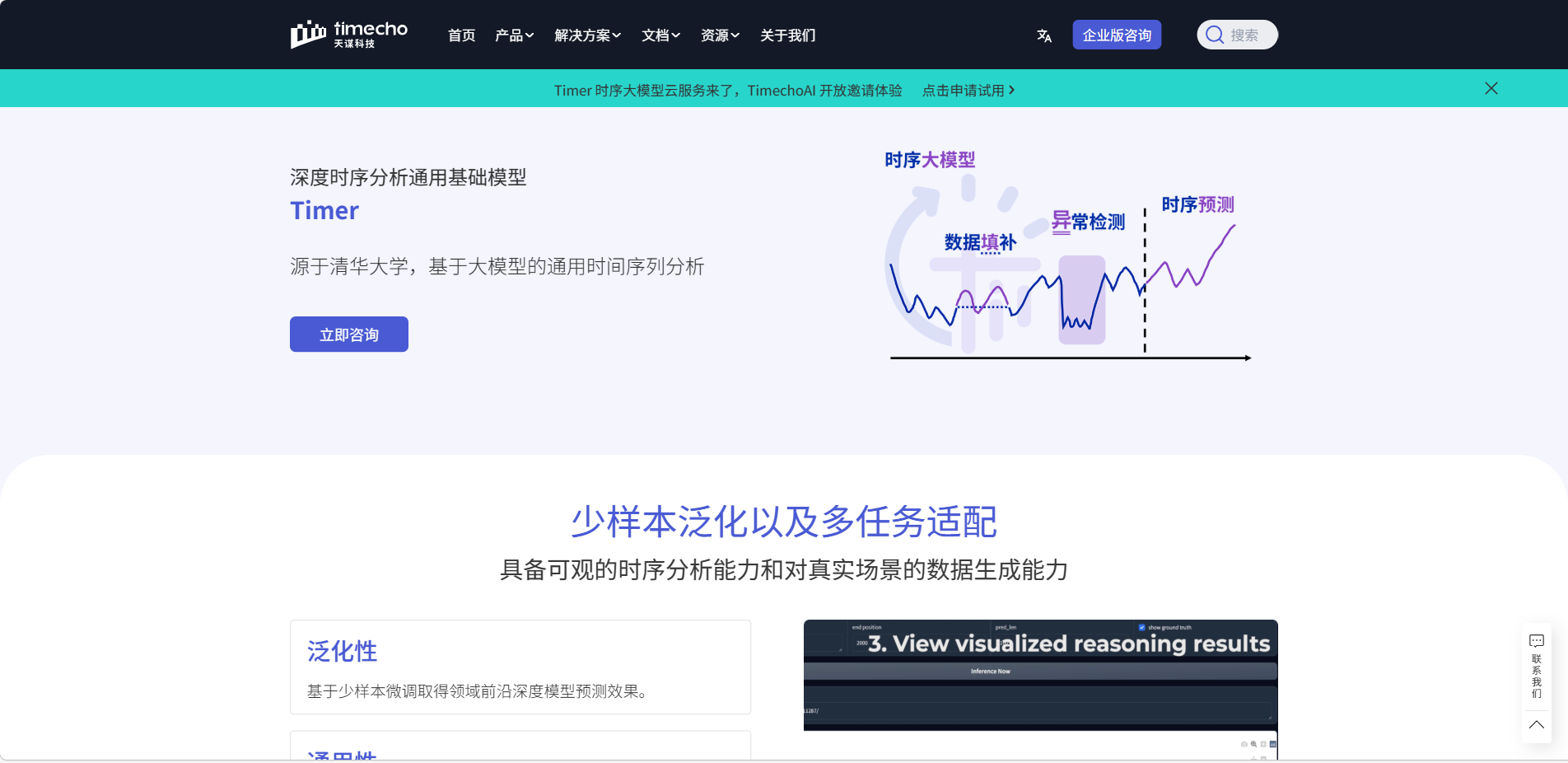Screen dimensions: 1568x763
Task: Click the 具备可观的时序分析能力 subtitle
Action: pos(784,569)
